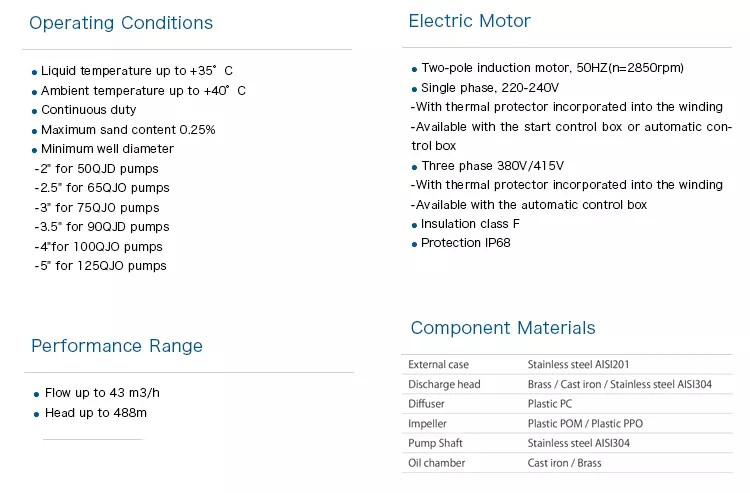750x493 pixels.
Task: Click bullet beside Insulation class F
Action: (x=414, y=225)
